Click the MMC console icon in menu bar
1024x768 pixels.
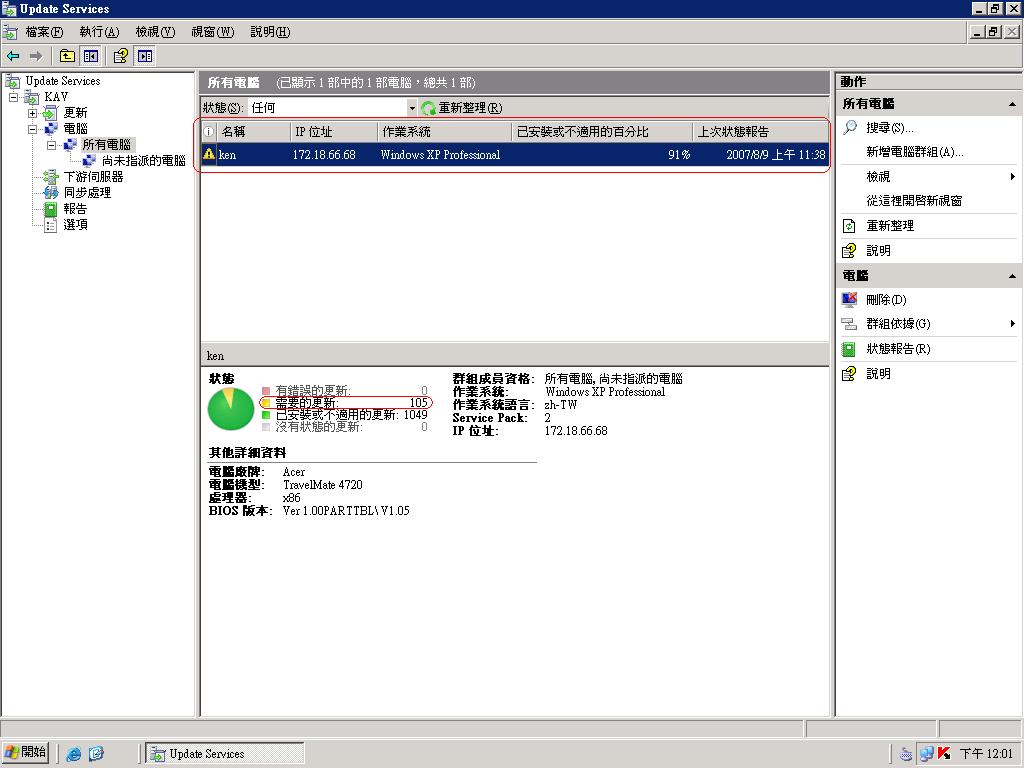[x=10, y=32]
